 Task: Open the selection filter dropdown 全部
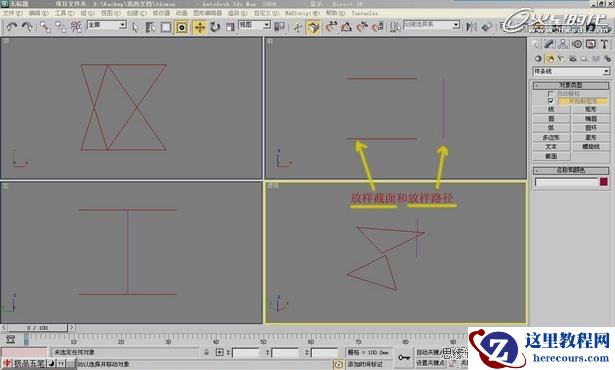point(107,25)
